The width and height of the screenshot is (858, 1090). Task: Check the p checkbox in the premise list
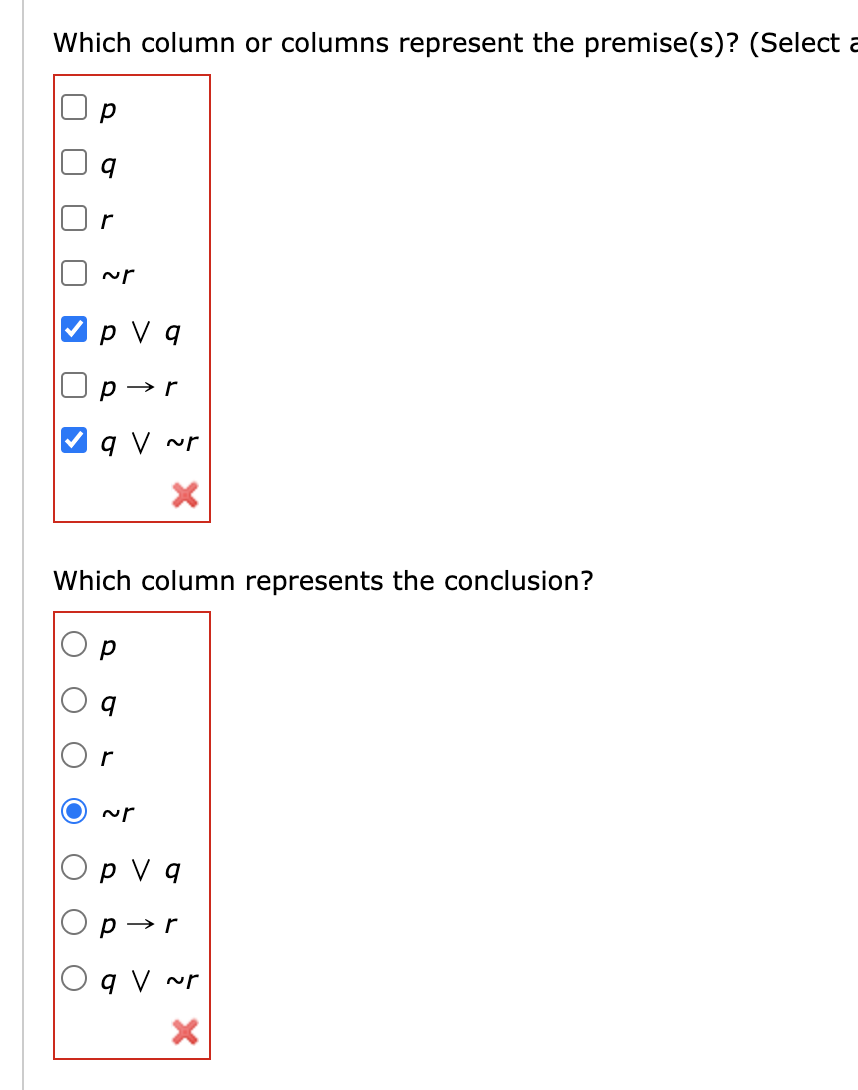coord(73,105)
